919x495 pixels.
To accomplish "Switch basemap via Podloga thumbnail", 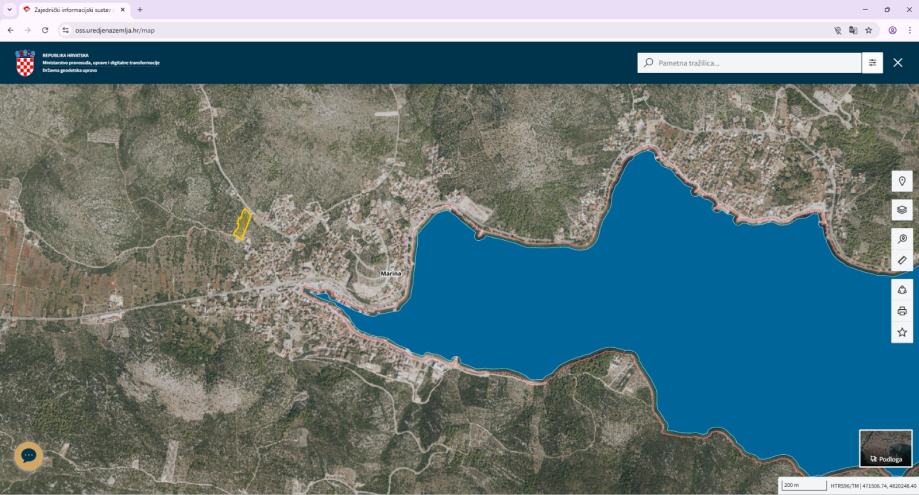I will point(885,448).
